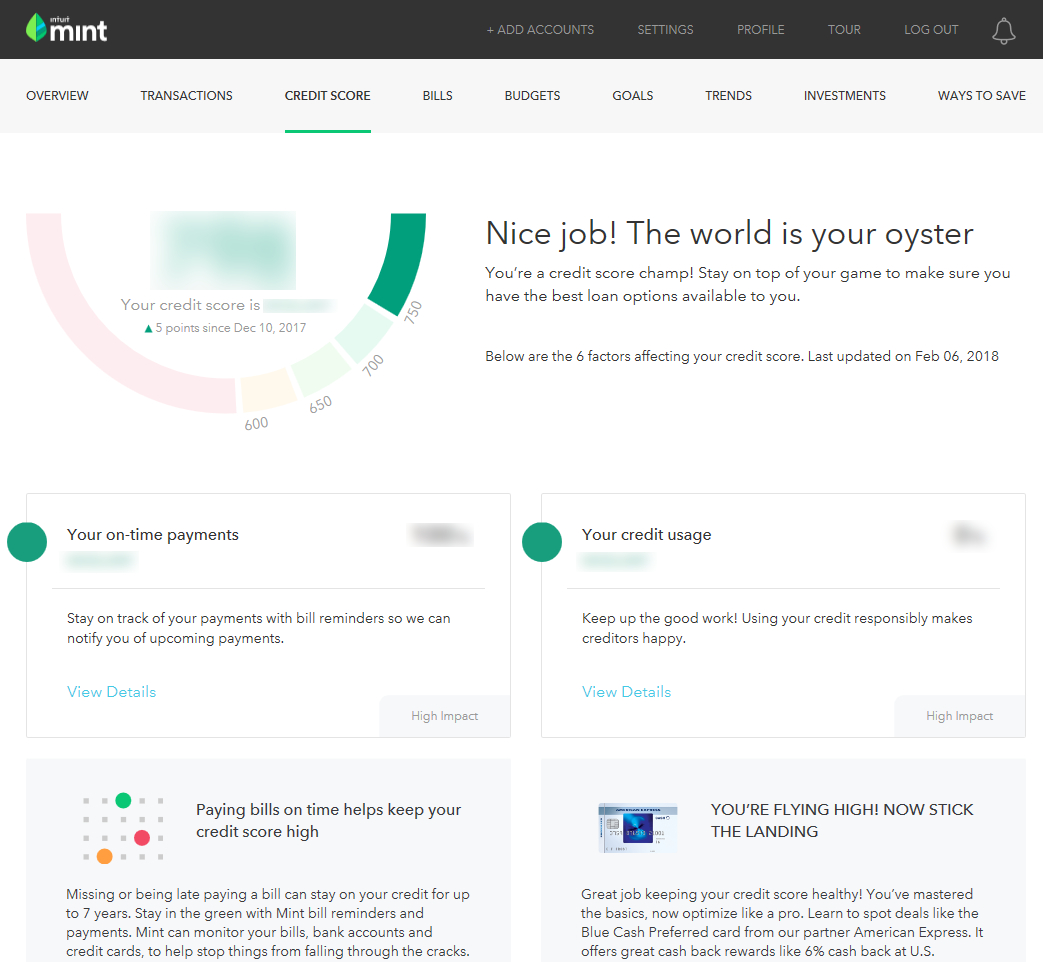Click the 'Last updated on Feb 06, 2018' line
1043x962 pixels.
coord(903,356)
